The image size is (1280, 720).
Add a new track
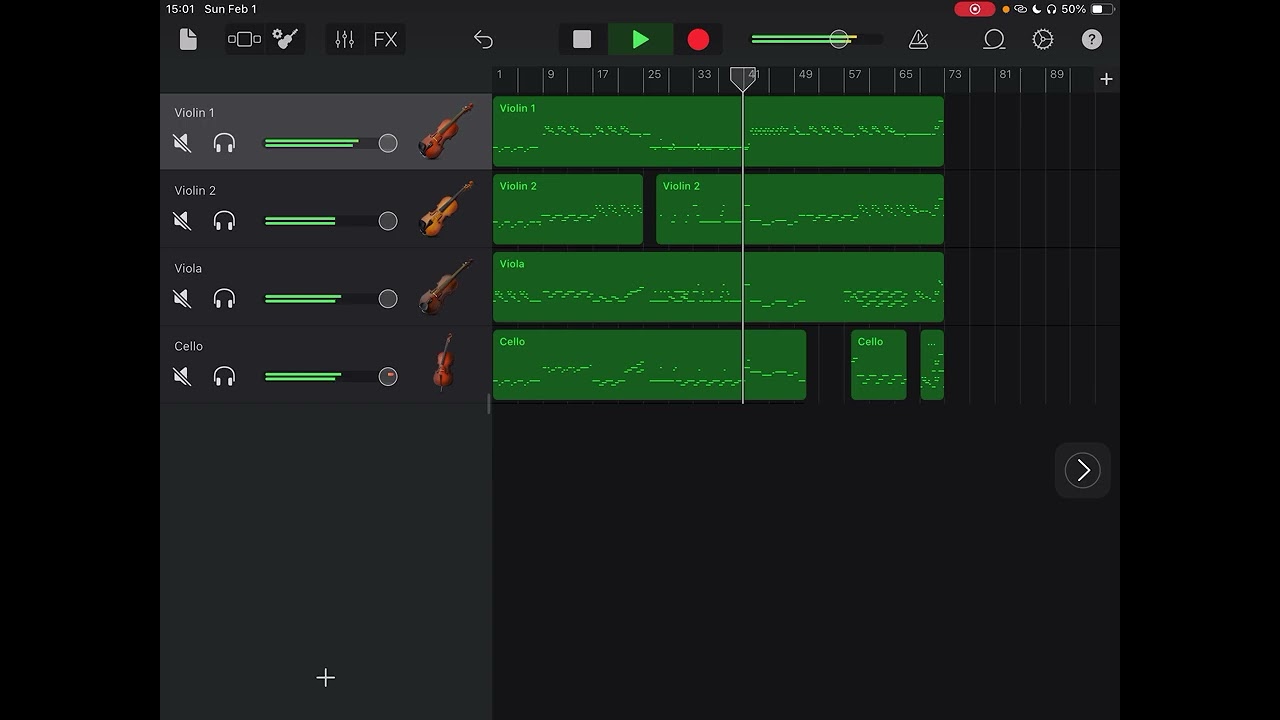(x=325, y=678)
